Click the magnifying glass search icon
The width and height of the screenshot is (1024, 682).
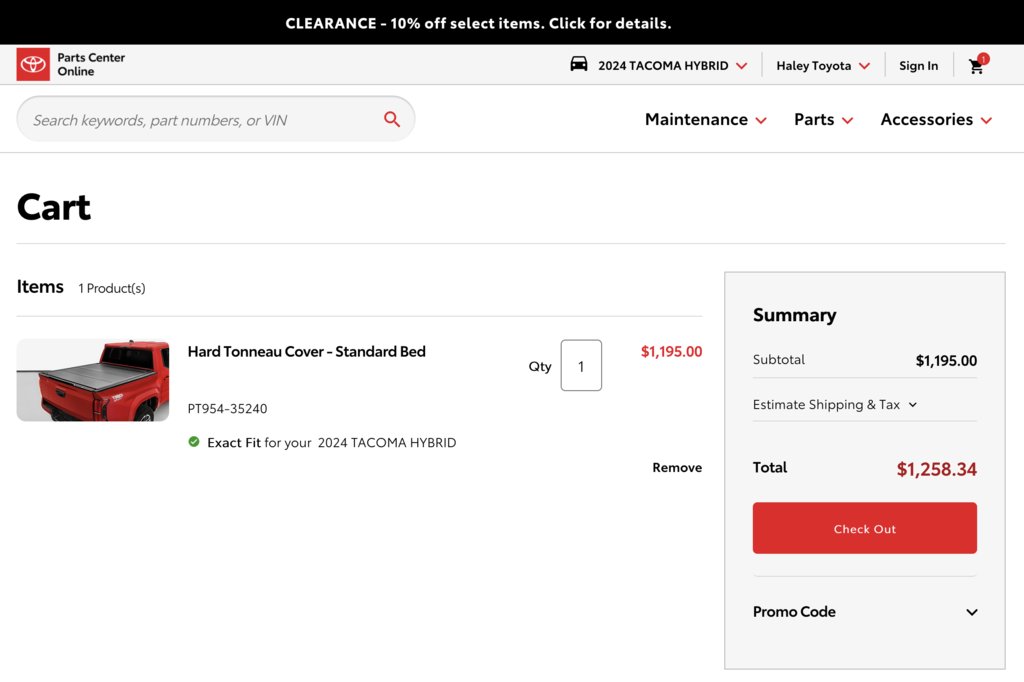392,119
